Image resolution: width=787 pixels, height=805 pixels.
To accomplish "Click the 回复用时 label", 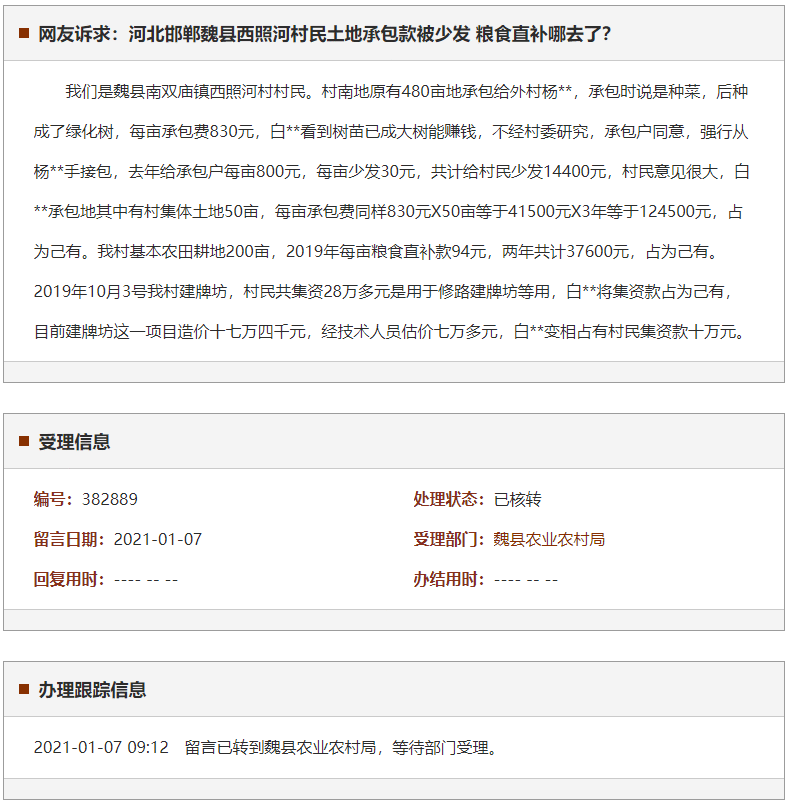I will pyautogui.click(x=69, y=579).
